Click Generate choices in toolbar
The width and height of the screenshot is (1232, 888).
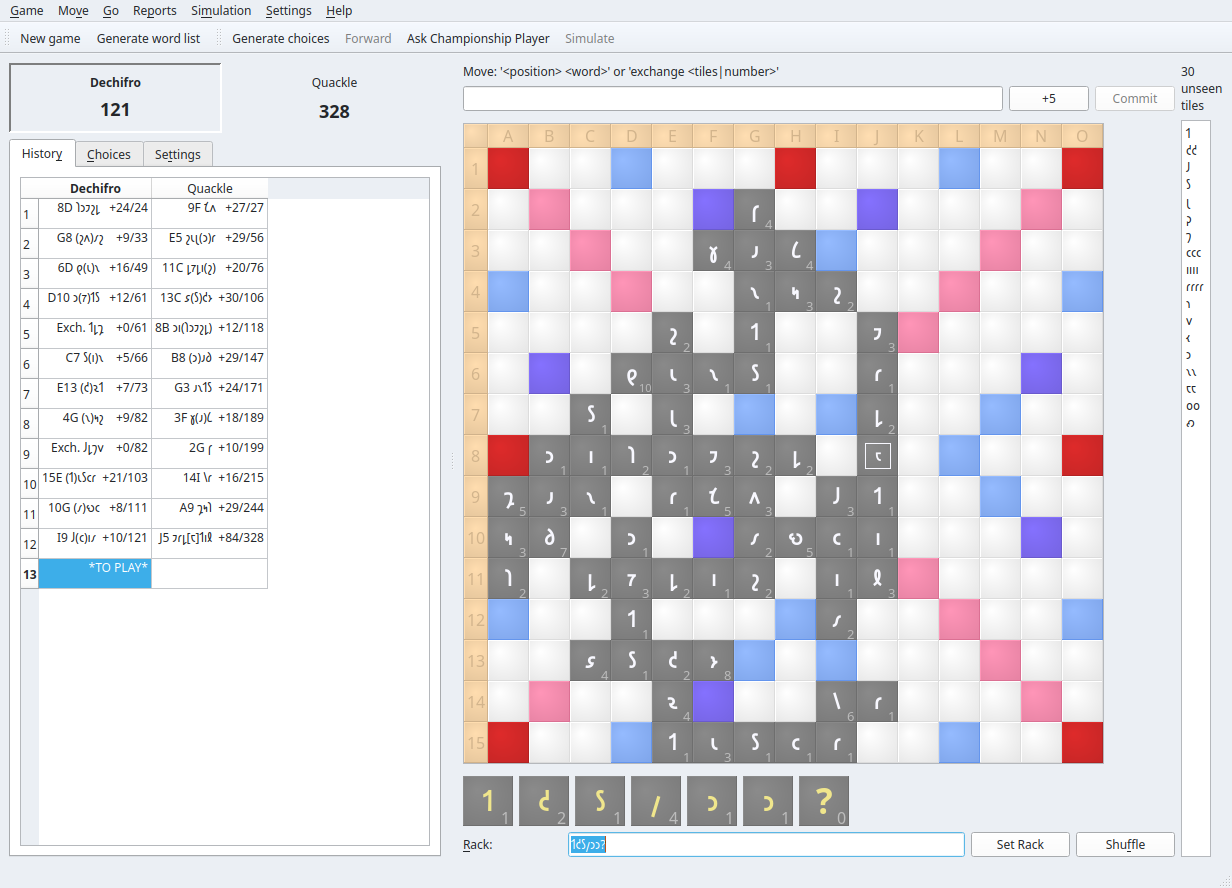coord(280,38)
